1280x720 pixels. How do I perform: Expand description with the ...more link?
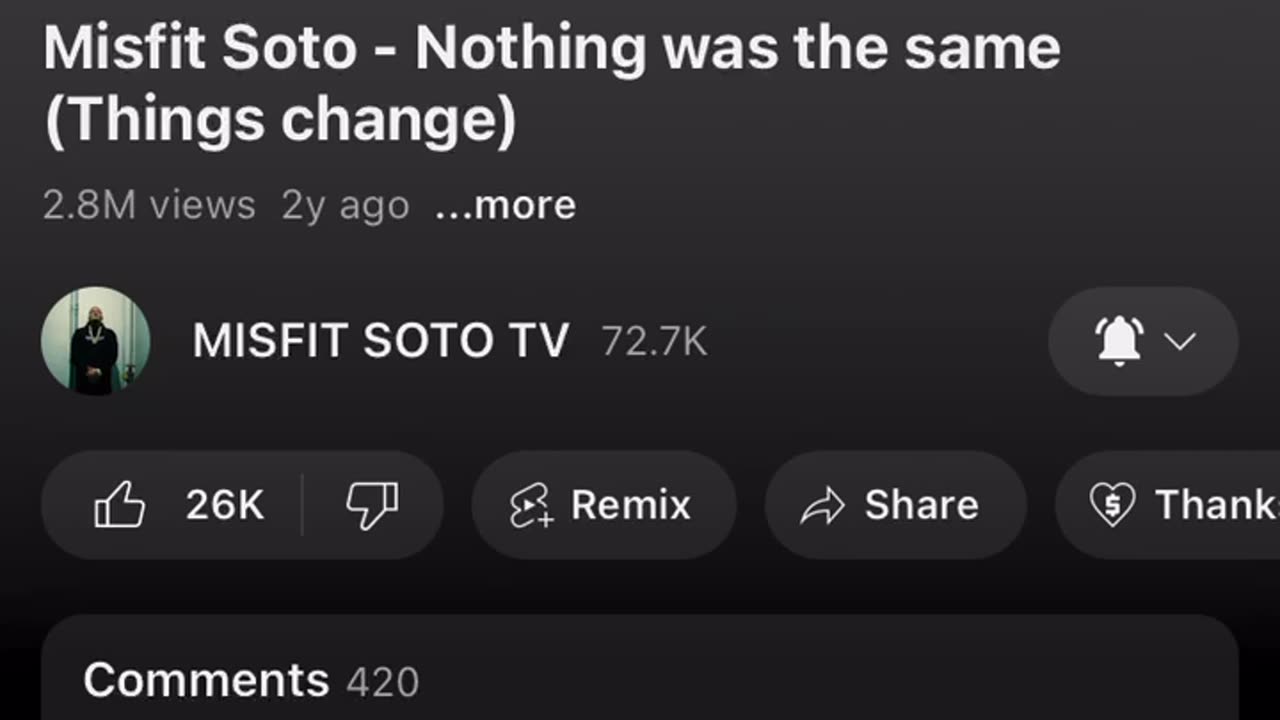(505, 206)
